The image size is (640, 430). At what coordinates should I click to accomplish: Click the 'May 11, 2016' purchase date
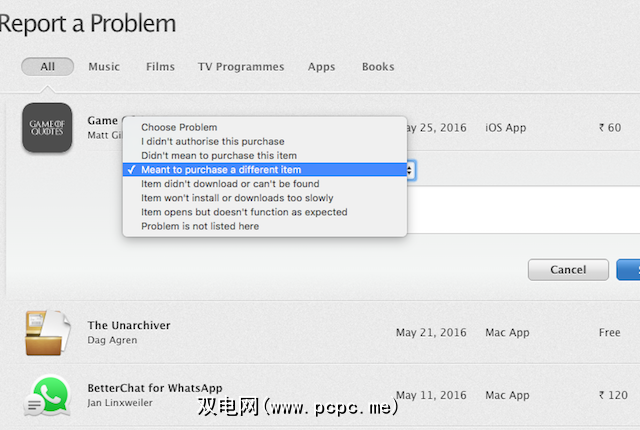point(431,395)
